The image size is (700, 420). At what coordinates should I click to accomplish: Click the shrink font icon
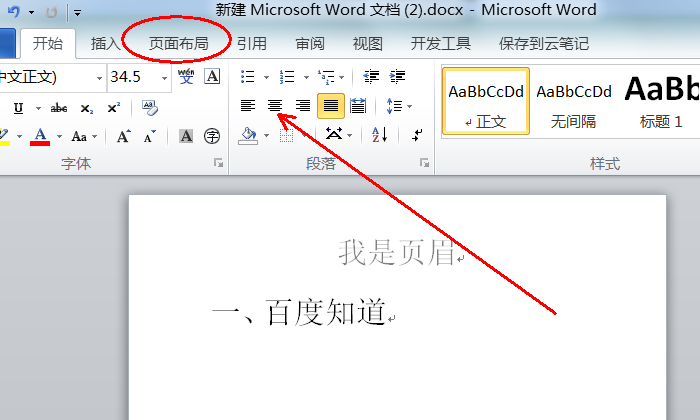[150, 136]
